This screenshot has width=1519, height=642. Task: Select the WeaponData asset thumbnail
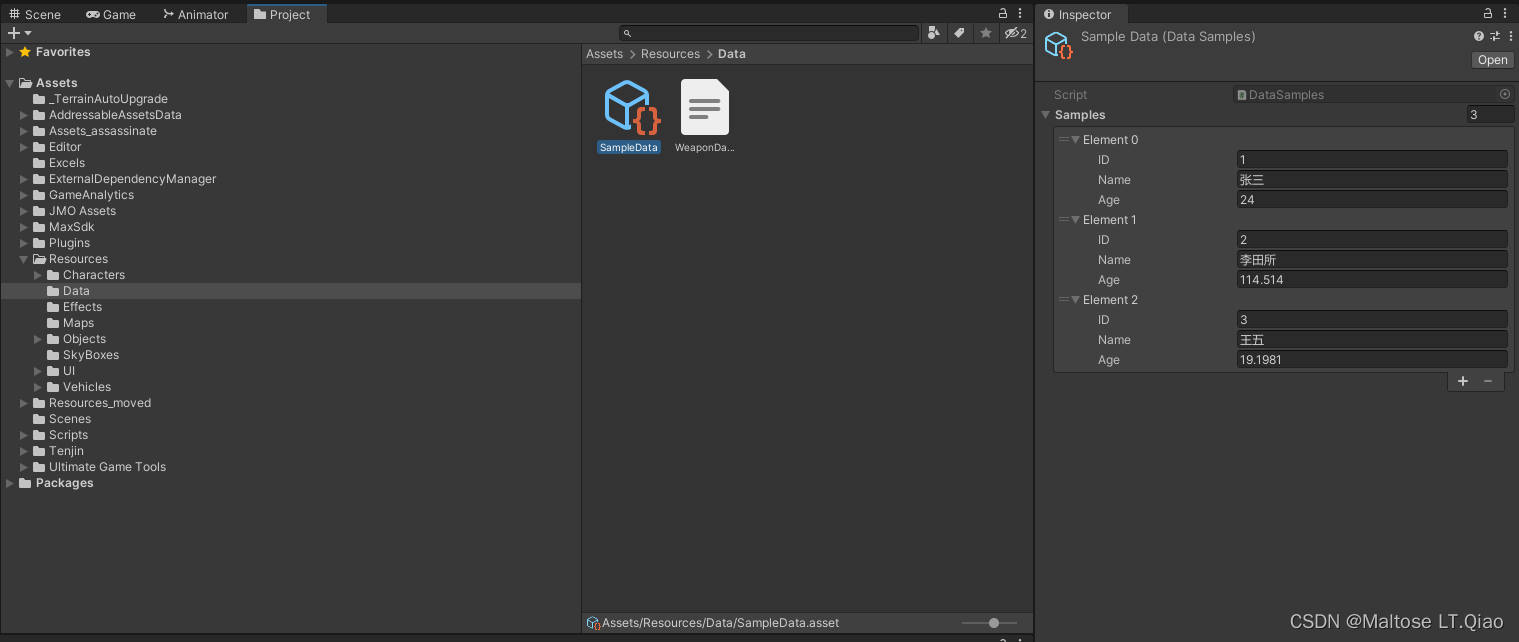[x=704, y=105]
